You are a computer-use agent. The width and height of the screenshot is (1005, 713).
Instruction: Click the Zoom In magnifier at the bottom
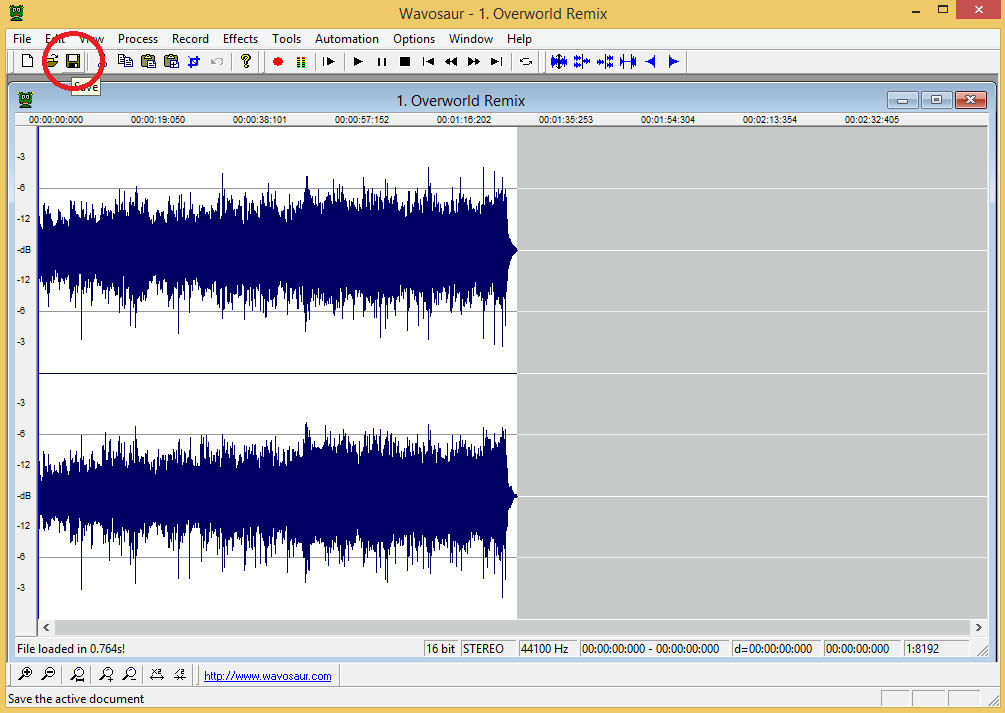point(25,675)
